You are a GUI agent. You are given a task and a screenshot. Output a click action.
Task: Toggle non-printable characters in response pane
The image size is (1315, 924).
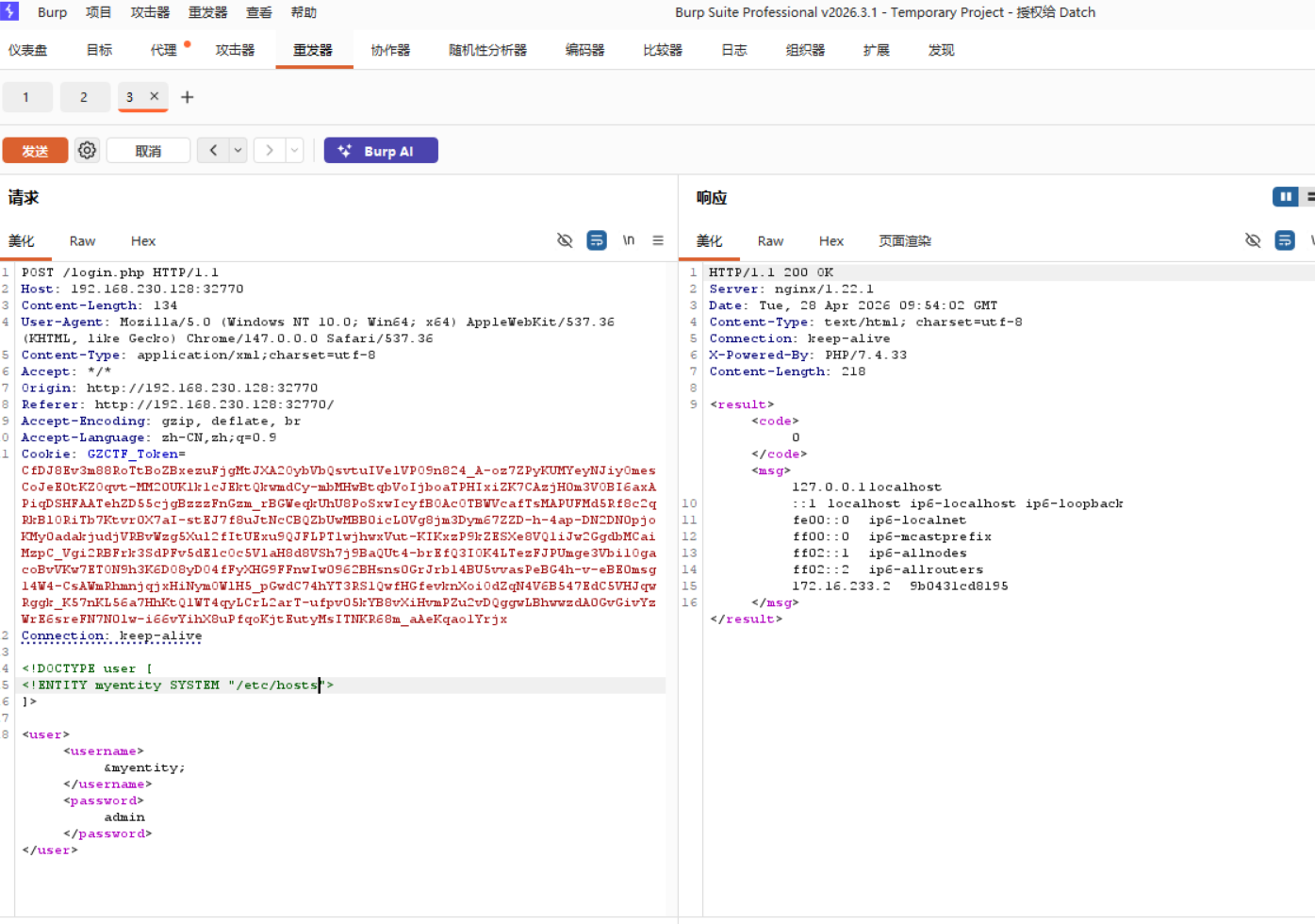1253,240
